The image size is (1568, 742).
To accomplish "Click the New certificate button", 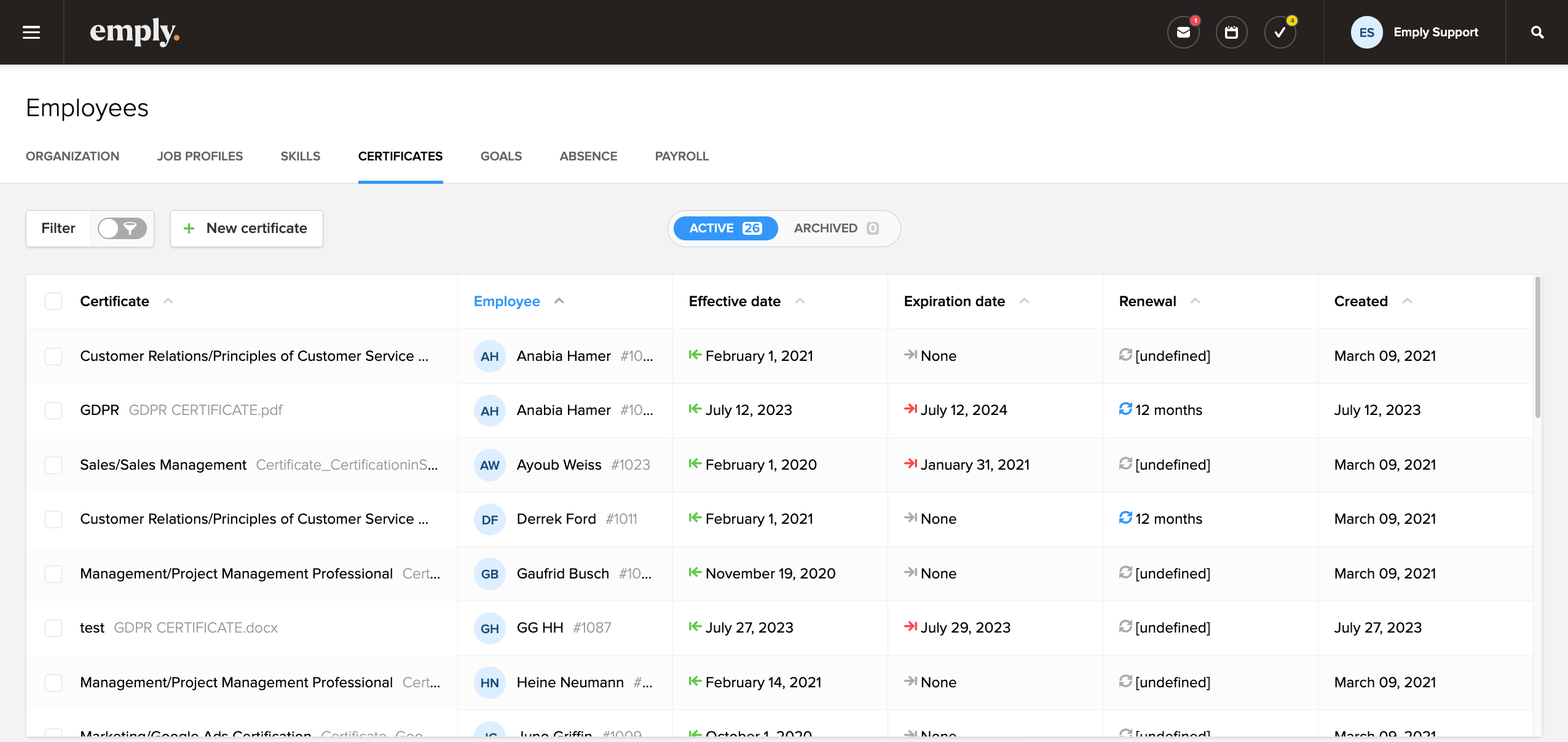I will [246, 229].
